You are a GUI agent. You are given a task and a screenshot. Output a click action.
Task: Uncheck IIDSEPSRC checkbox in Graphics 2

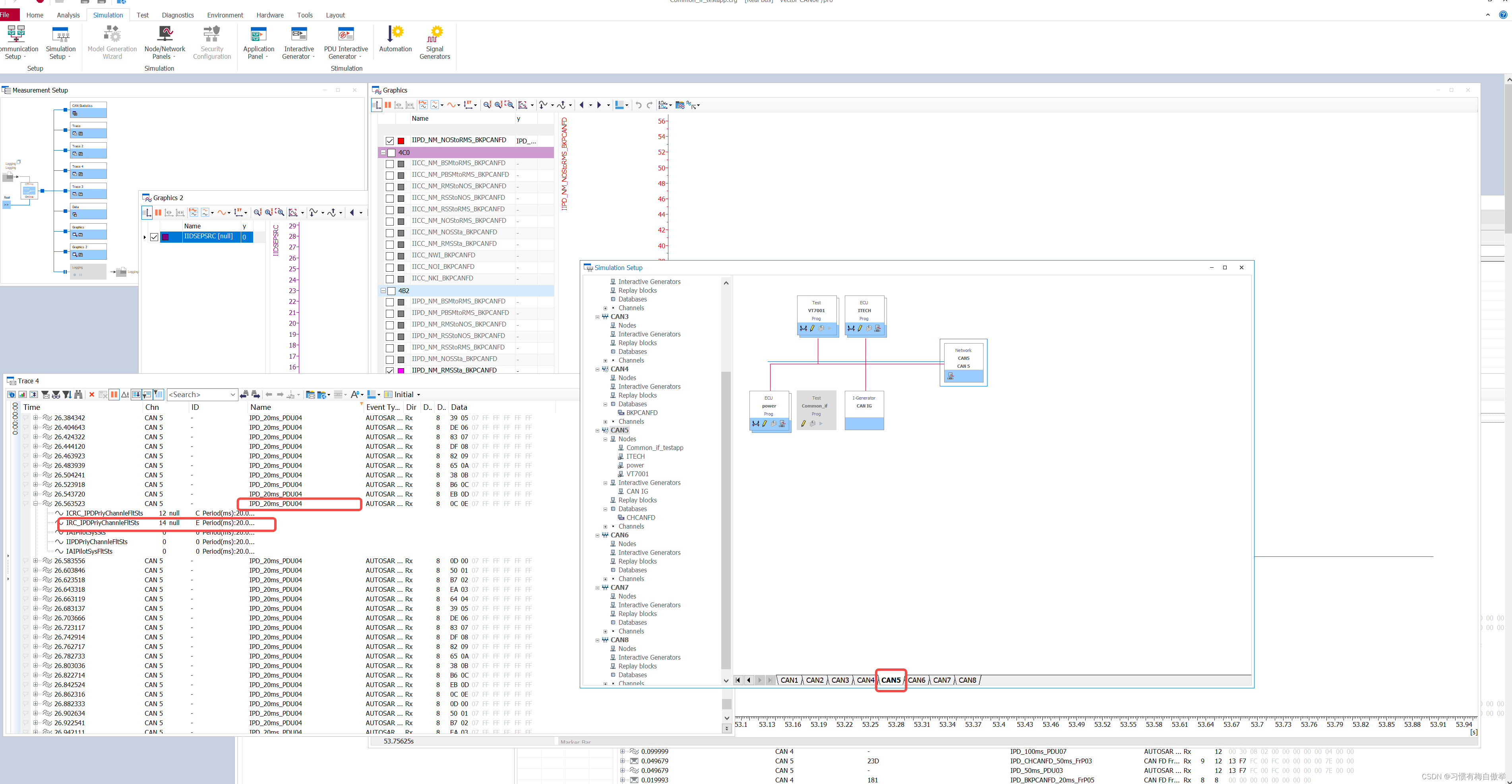(x=154, y=237)
